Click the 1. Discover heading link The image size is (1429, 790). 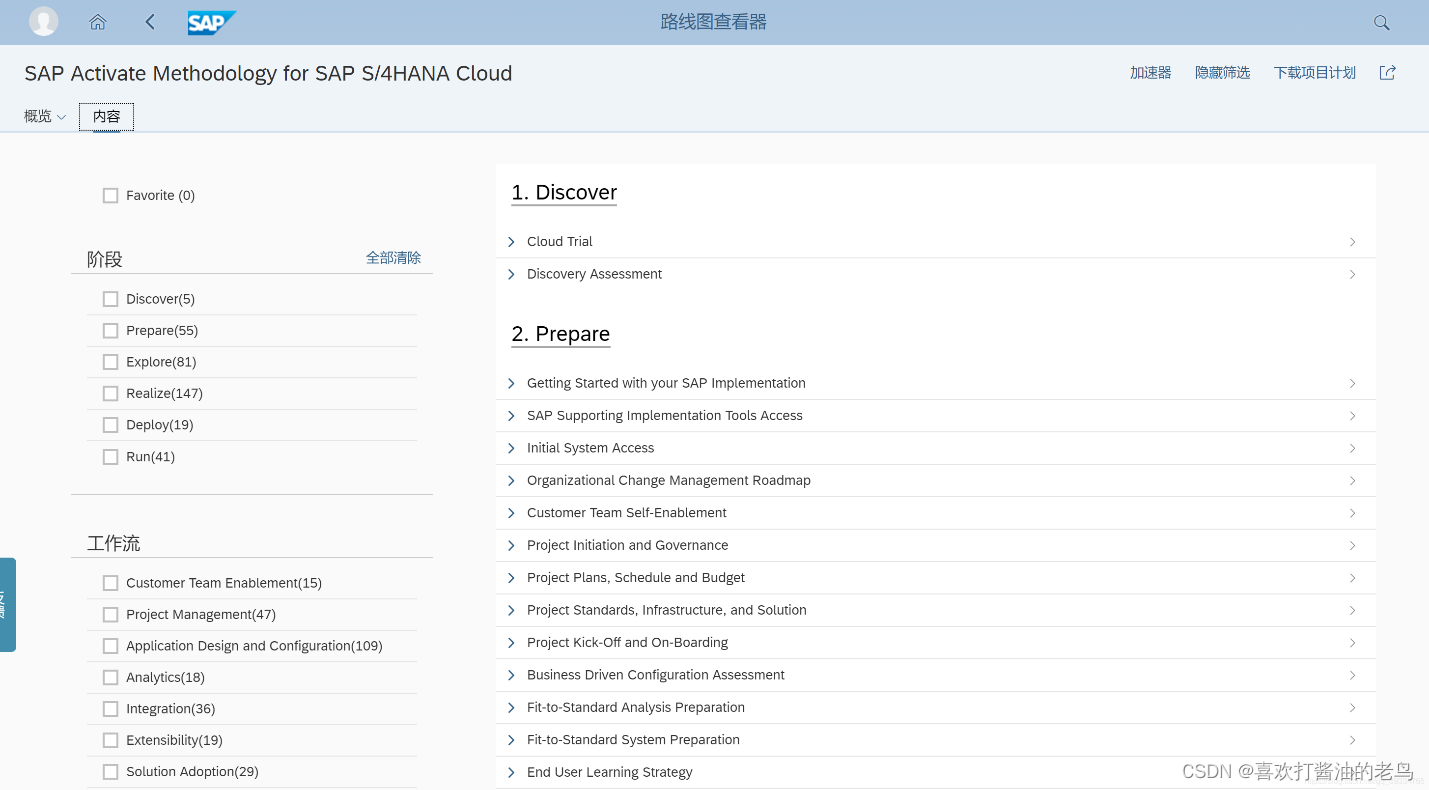click(x=564, y=192)
